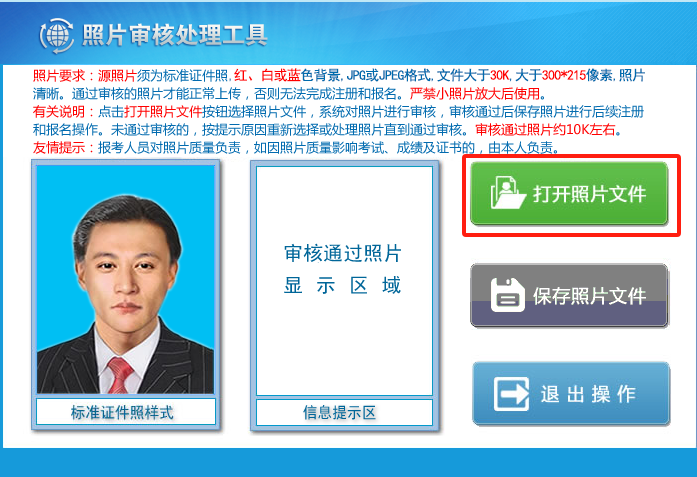Viewport: 697px width, 477px height.
Task: Click the arrow exit icon on 退出操作
Action: pyautogui.click(x=511, y=394)
